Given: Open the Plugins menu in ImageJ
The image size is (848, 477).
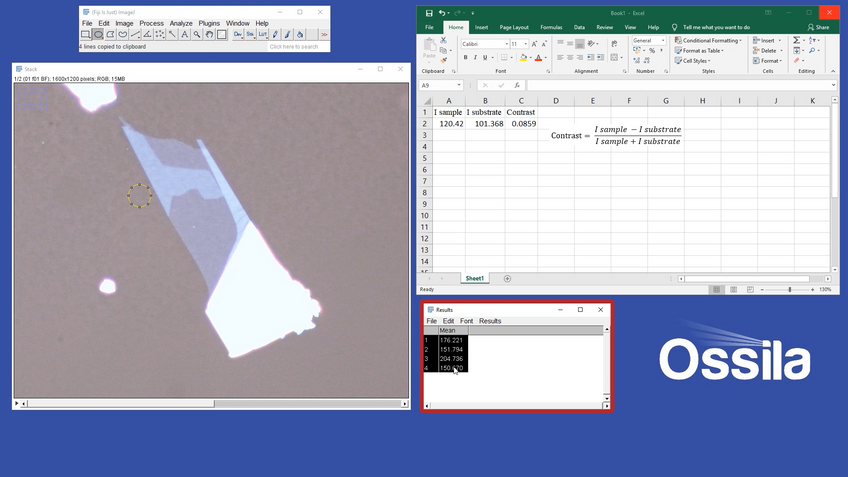Looking at the screenshot, I should (209, 23).
